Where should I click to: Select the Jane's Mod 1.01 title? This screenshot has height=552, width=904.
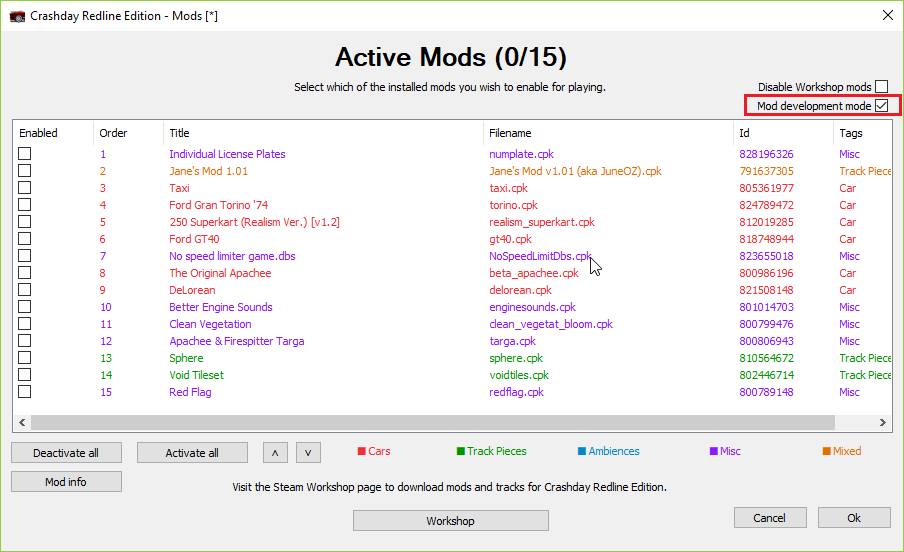pos(208,171)
